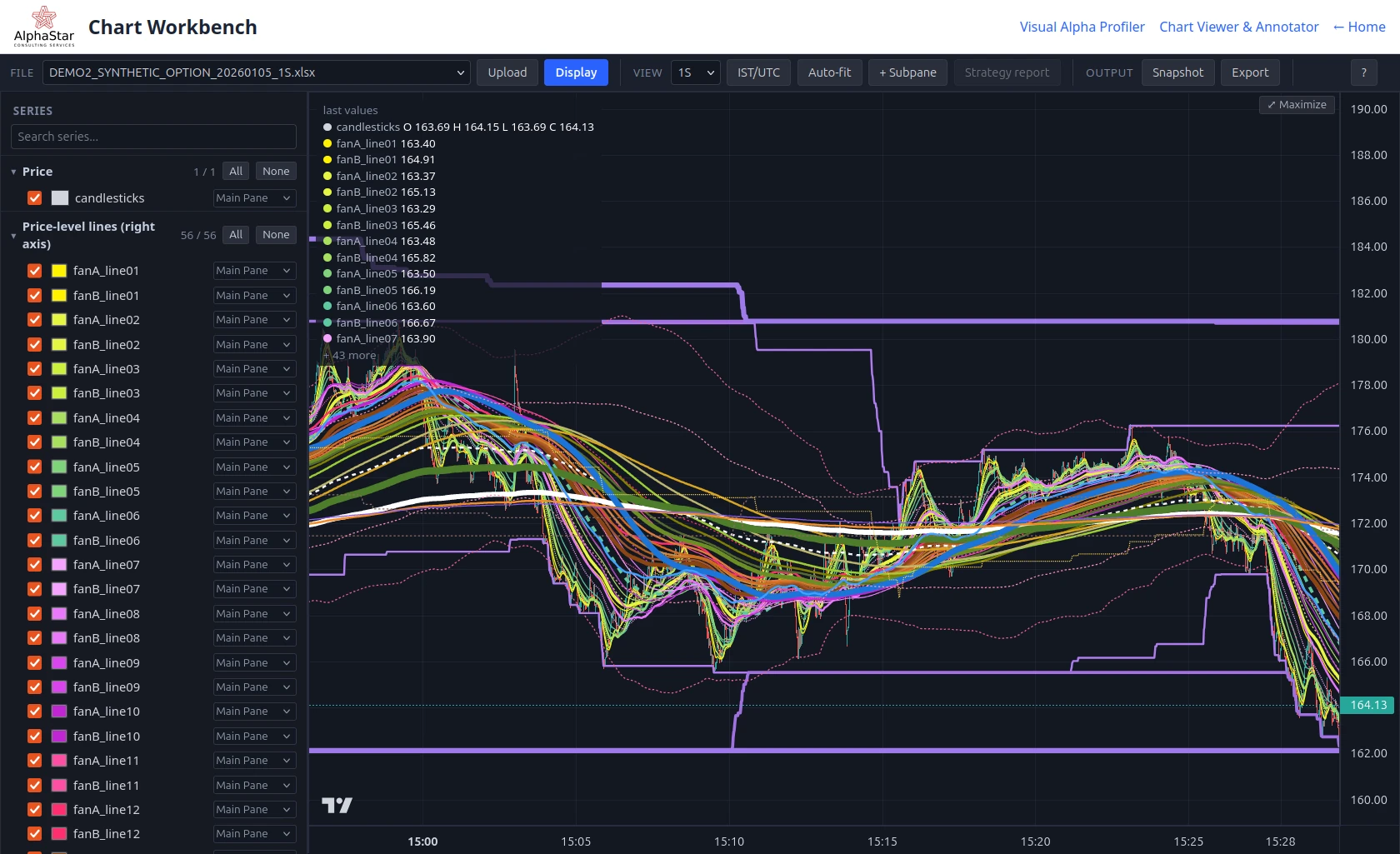Open the file selection dropdown
This screenshot has height=854, width=1400.
point(257,72)
